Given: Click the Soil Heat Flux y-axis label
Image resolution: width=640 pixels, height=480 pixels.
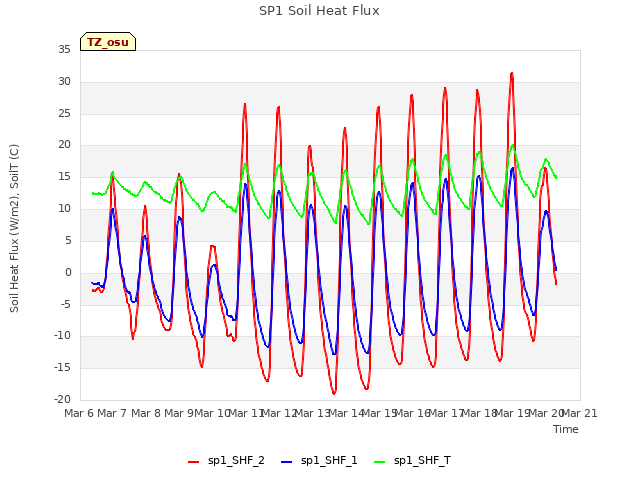Looking at the screenshot, I should 14,228.
